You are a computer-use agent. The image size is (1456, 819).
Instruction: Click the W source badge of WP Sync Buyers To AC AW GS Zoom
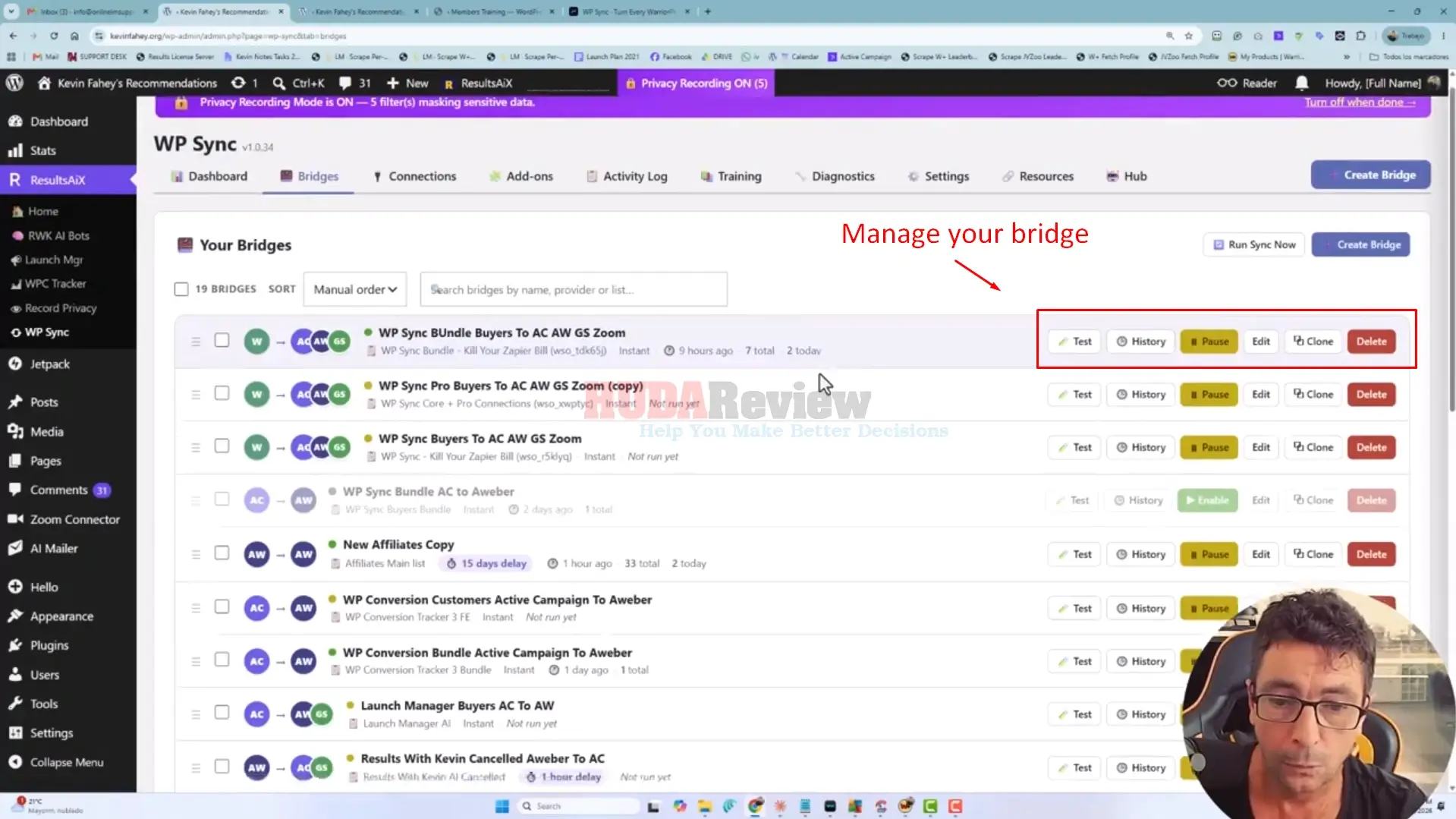coord(256,447)
